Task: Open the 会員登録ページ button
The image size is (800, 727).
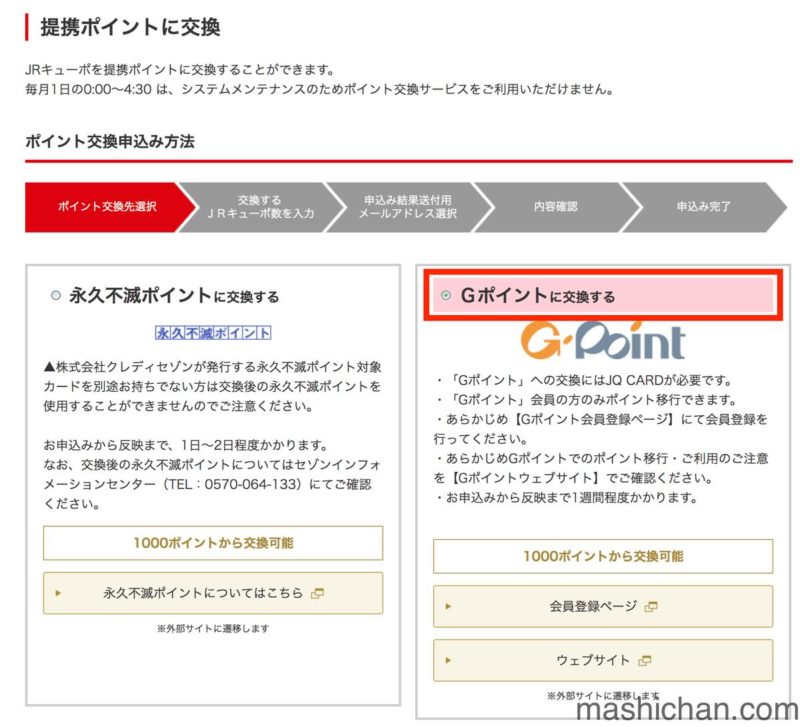Action: click(x=603, y=606)
